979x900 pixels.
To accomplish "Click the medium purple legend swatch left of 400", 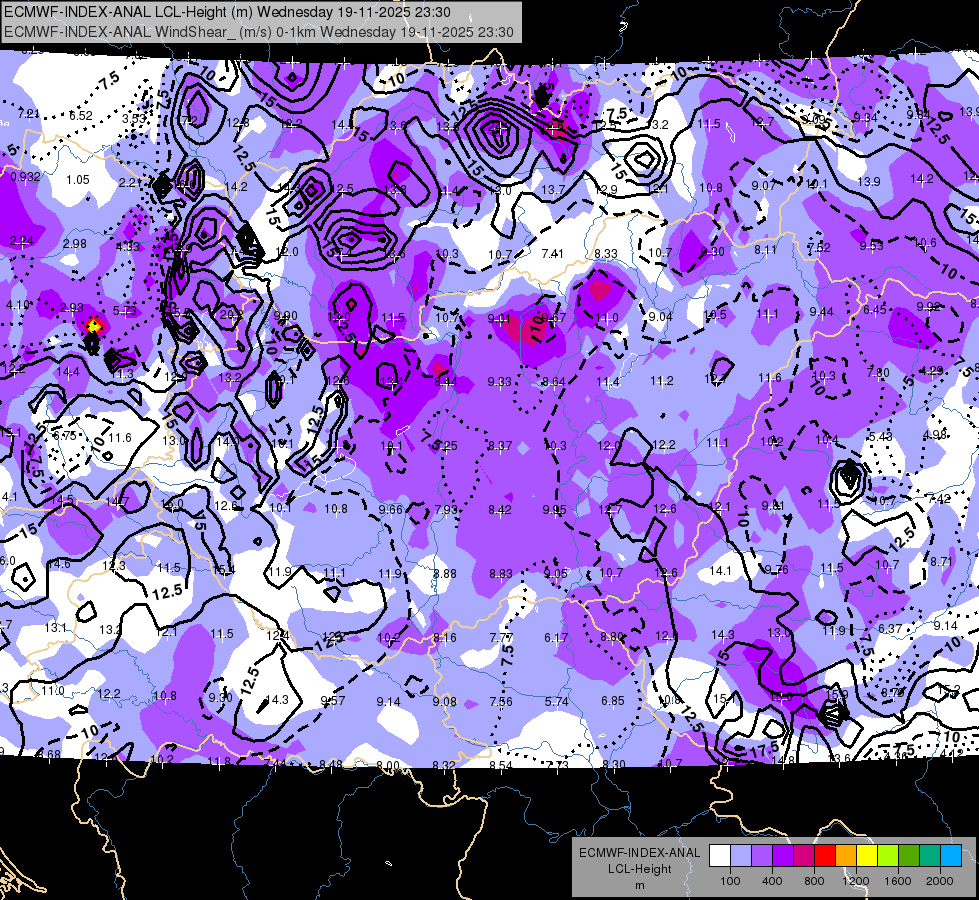I will [x=762, y=856].
